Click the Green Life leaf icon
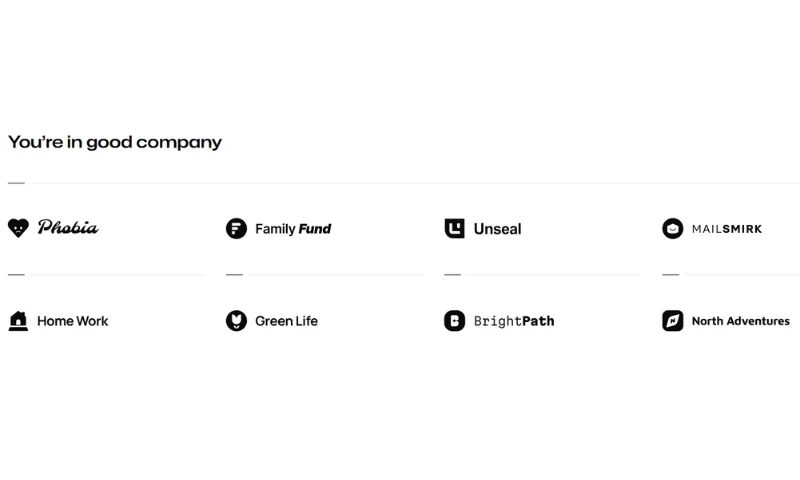 pos(236,321)
